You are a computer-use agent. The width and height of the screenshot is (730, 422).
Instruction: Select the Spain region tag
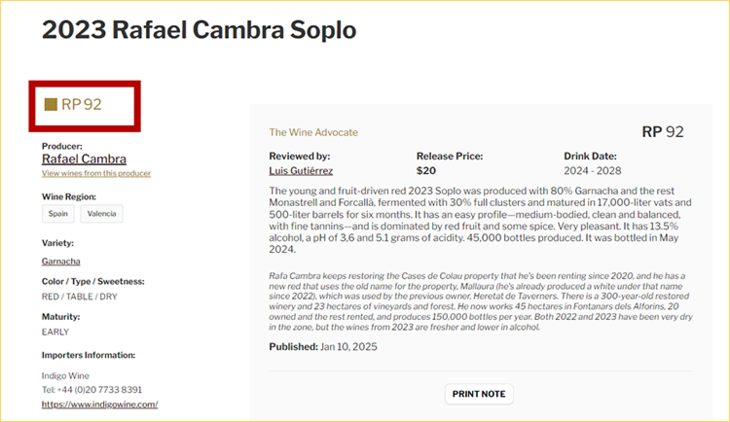(58, 213)
